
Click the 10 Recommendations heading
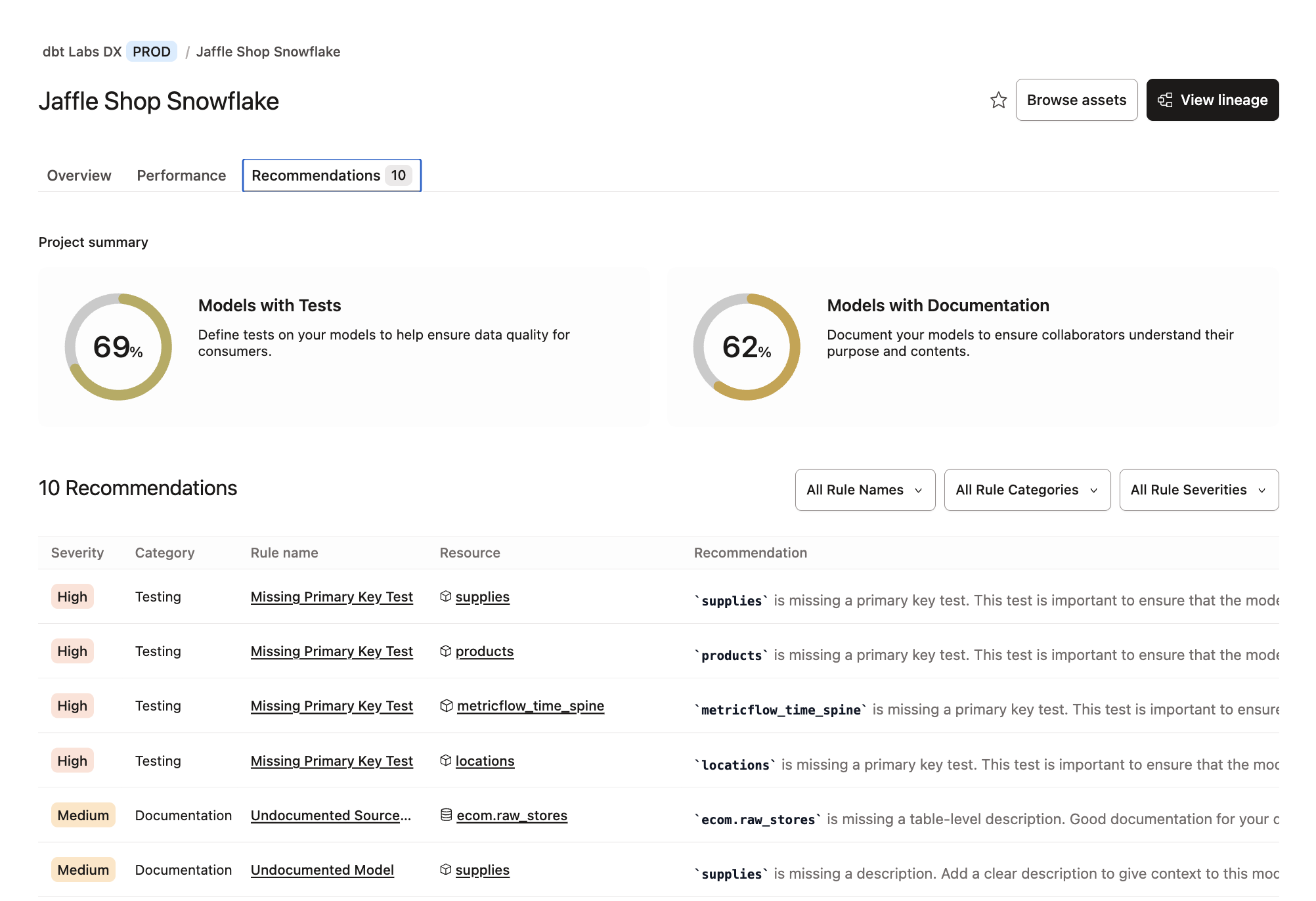click(x=138, y=488)
